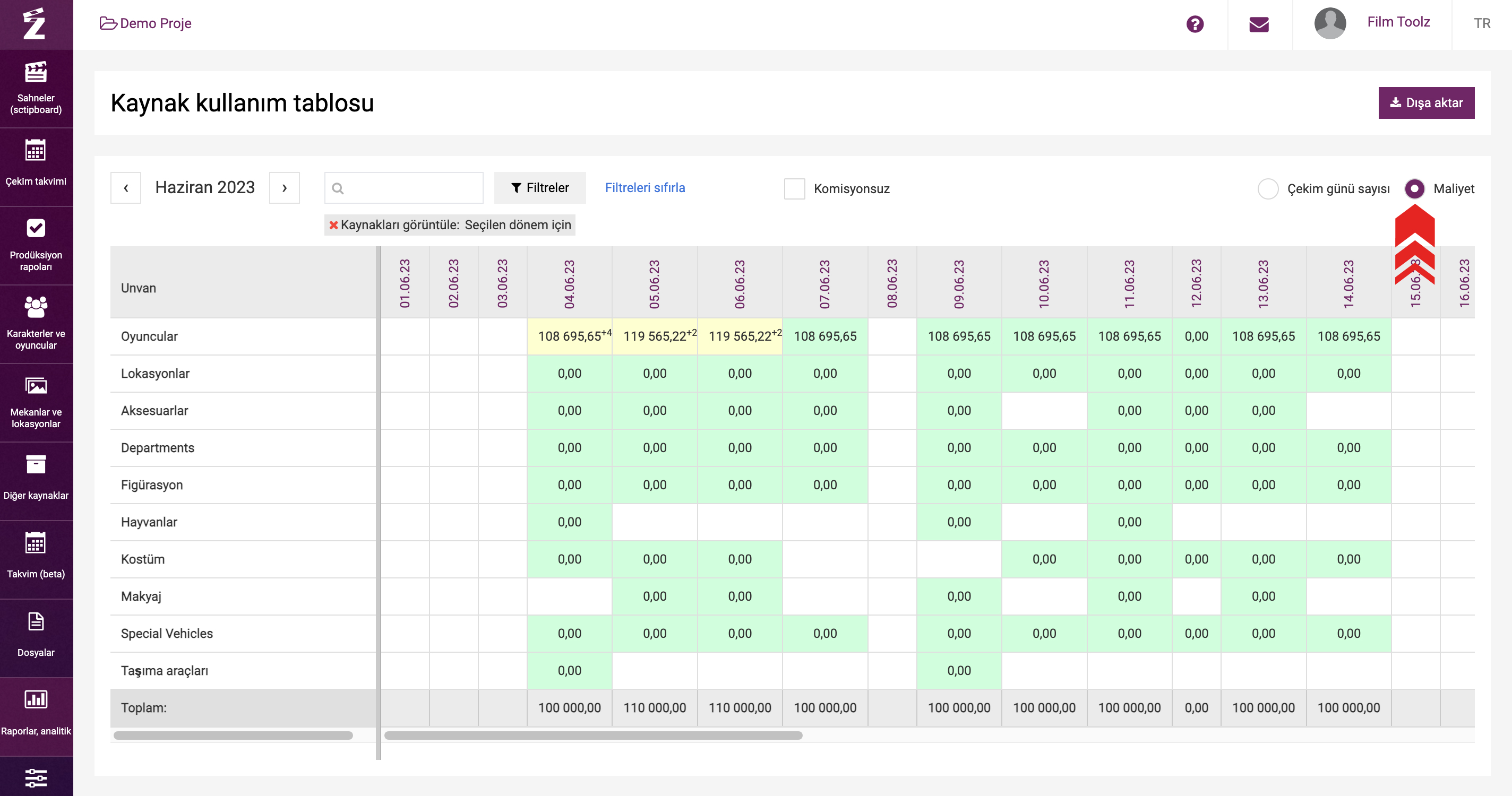Click Oyuncular cell under 05.06.23

tap(655, 336)
